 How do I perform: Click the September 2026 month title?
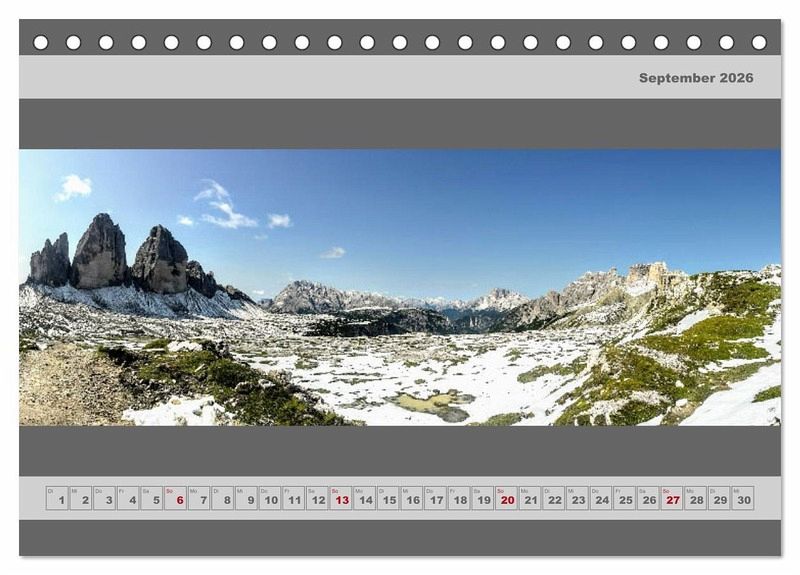tap(696, 78)
